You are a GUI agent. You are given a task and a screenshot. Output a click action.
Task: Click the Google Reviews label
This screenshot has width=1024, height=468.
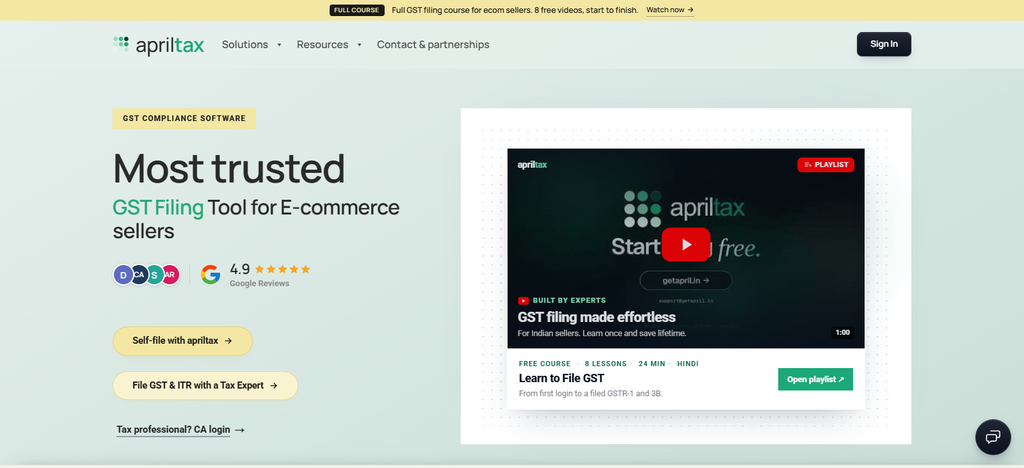[259, 283]
